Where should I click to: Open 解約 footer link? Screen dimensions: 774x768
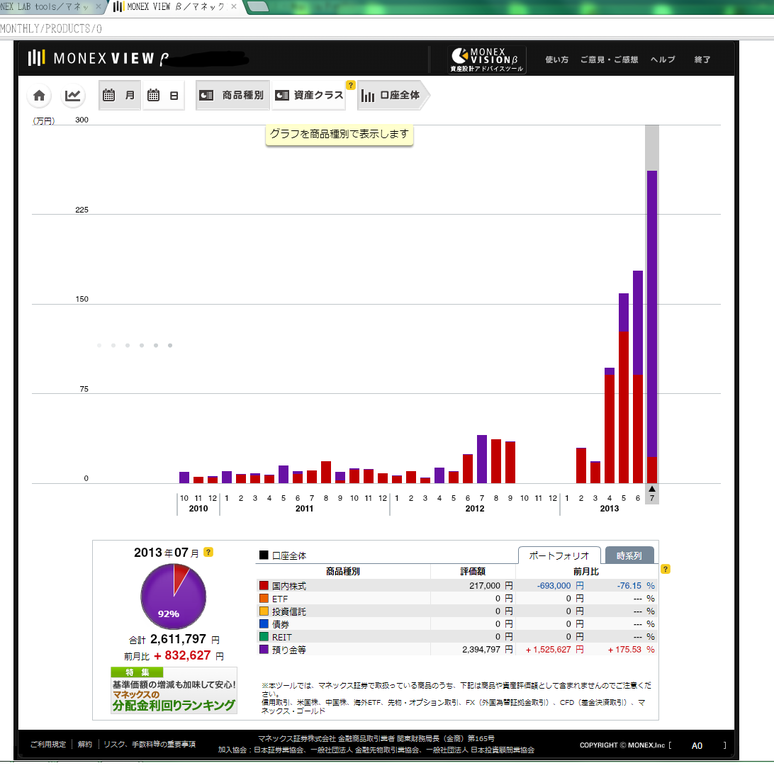[x=85, y=744]
